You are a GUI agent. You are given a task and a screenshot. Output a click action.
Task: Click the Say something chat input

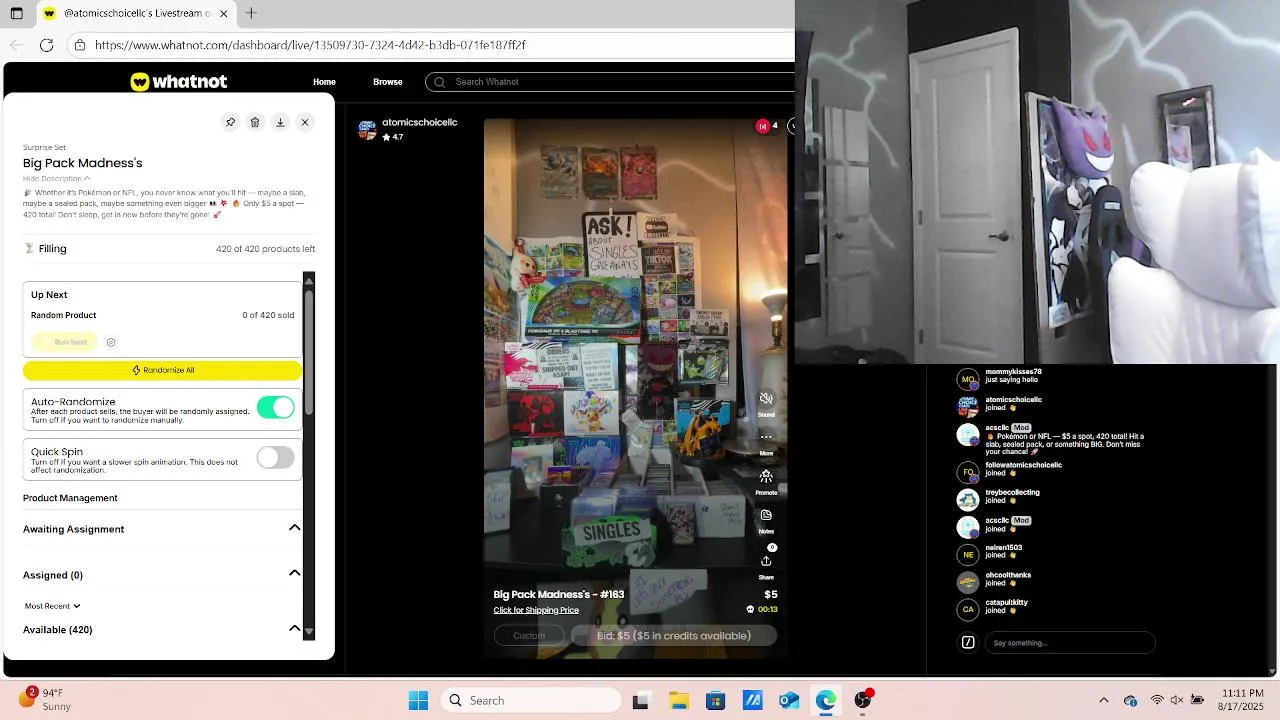1070,643
